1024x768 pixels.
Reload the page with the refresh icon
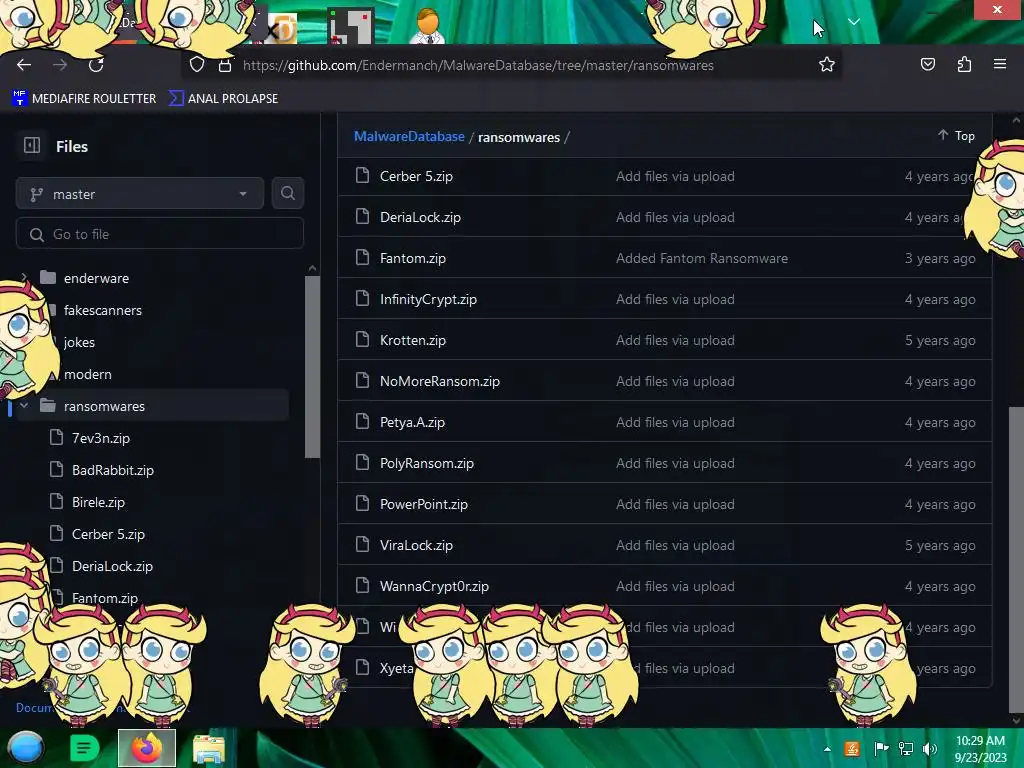96,65
